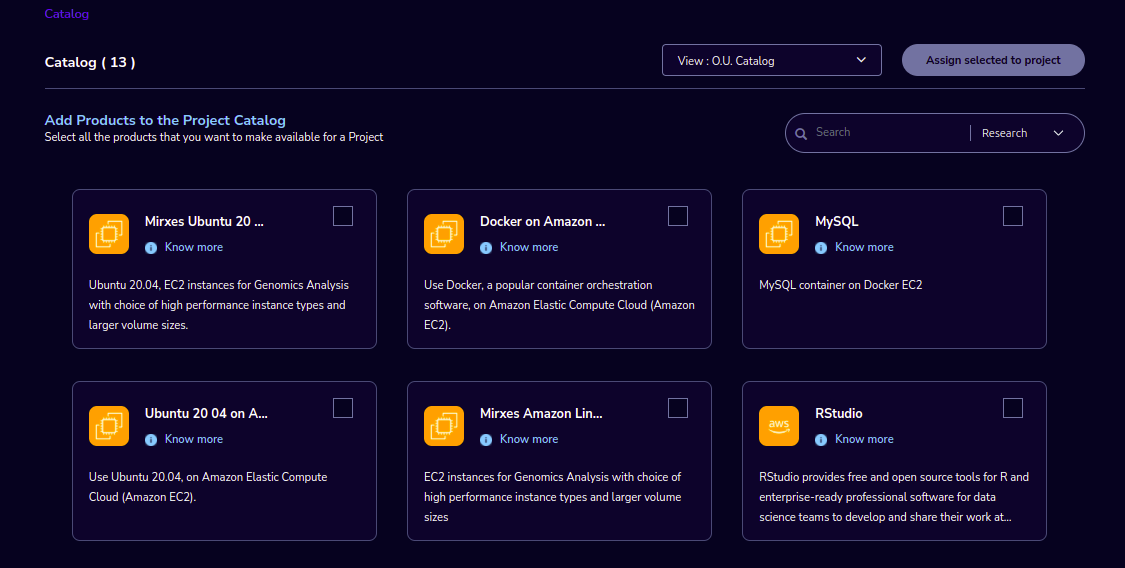
Task: Click the RStudio card title
Action: pos(839,414)
